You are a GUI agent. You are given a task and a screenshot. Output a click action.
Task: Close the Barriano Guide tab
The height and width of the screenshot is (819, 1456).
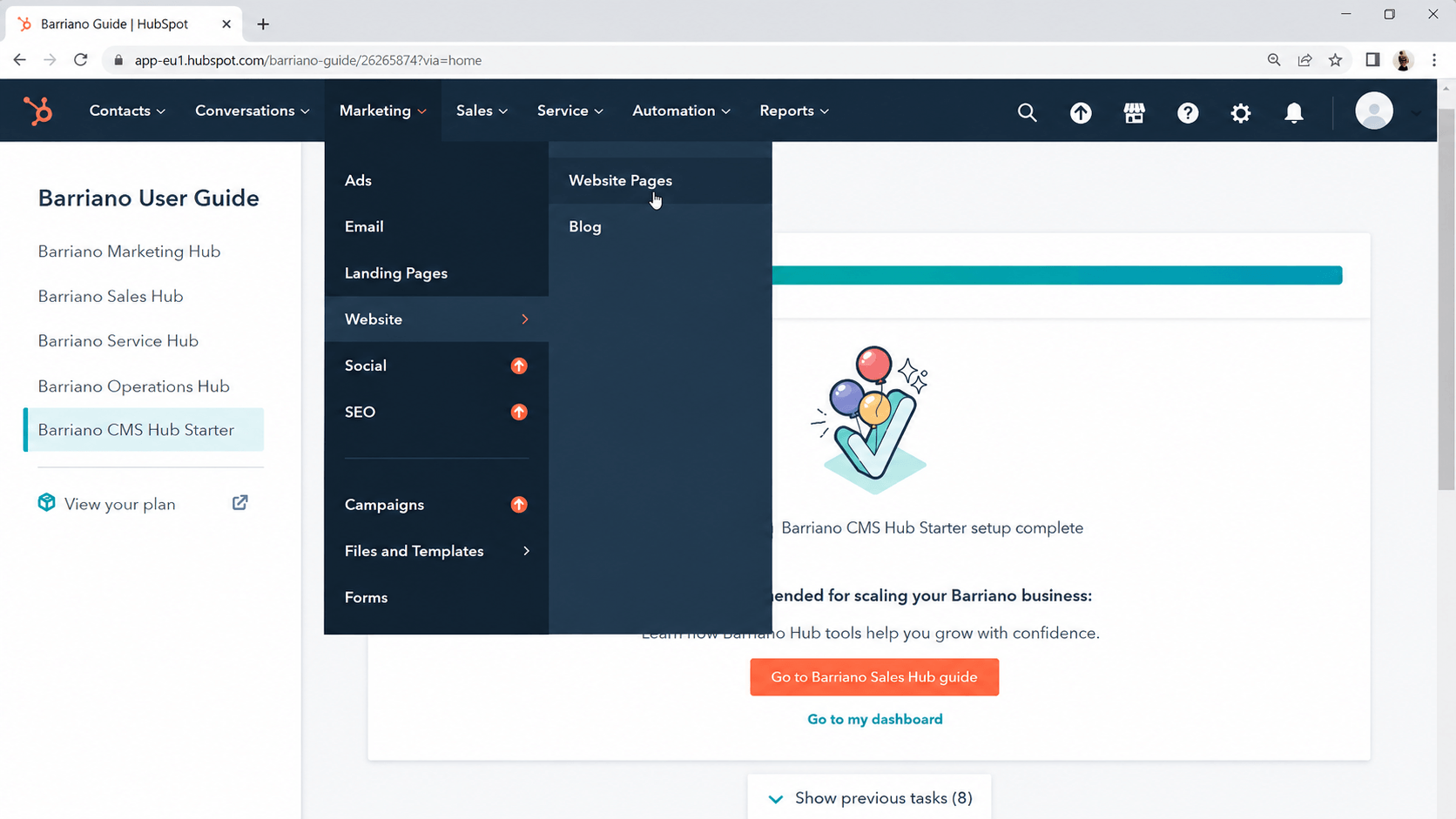(226, 24)
